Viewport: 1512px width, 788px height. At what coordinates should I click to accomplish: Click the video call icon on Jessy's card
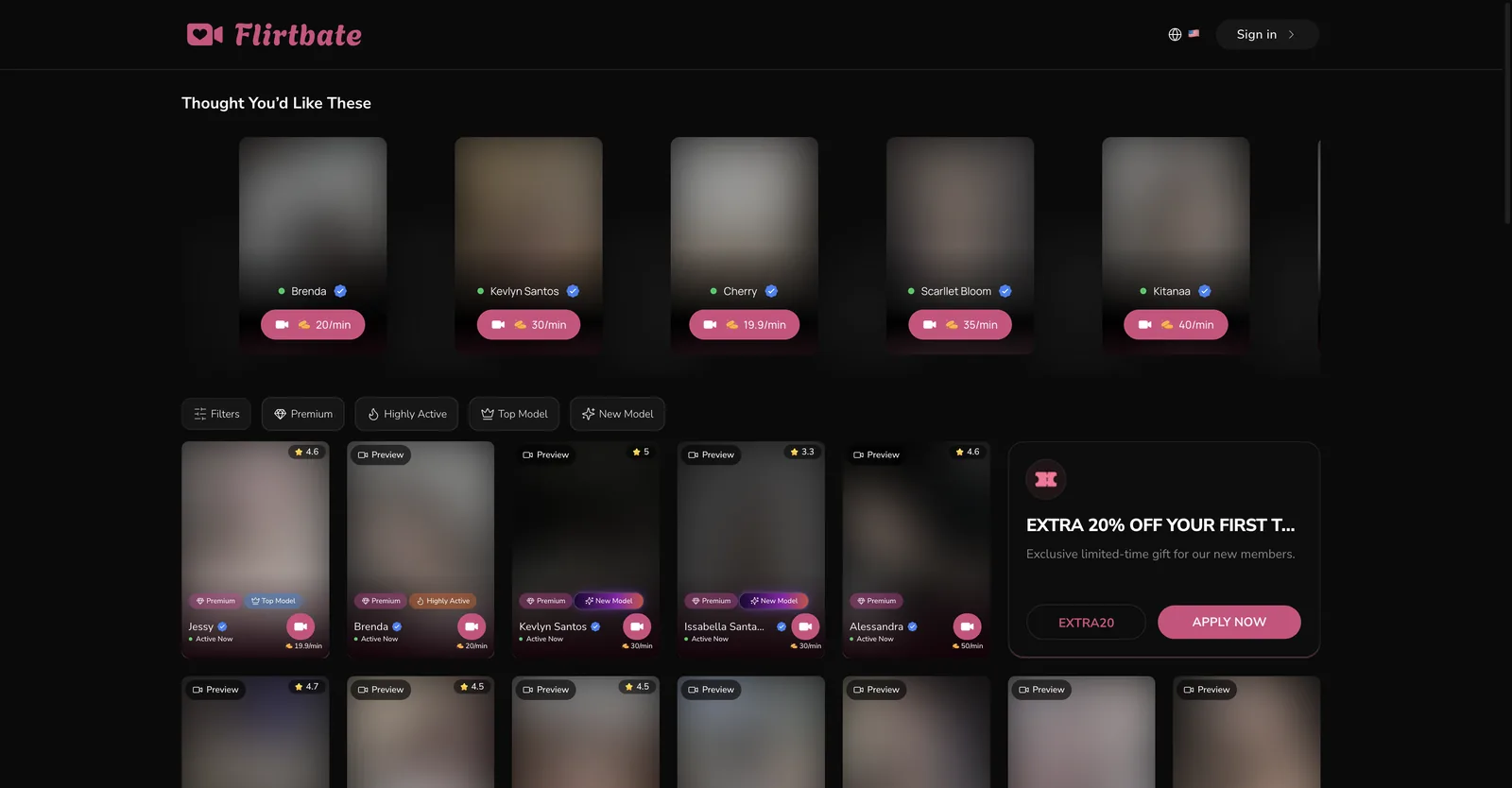(x=301, y=626)
